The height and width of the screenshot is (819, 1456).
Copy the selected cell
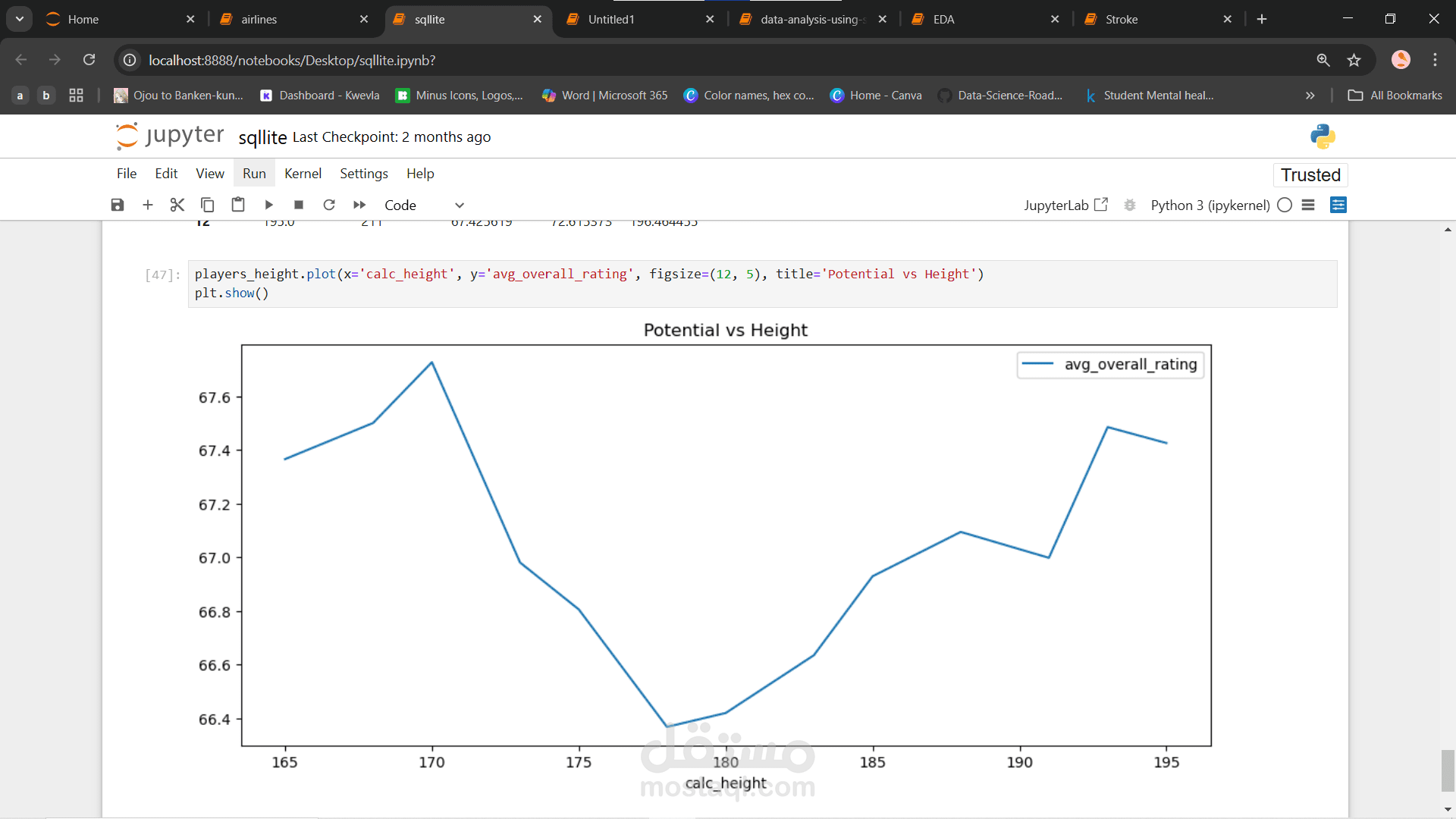(x=208, y=205)
